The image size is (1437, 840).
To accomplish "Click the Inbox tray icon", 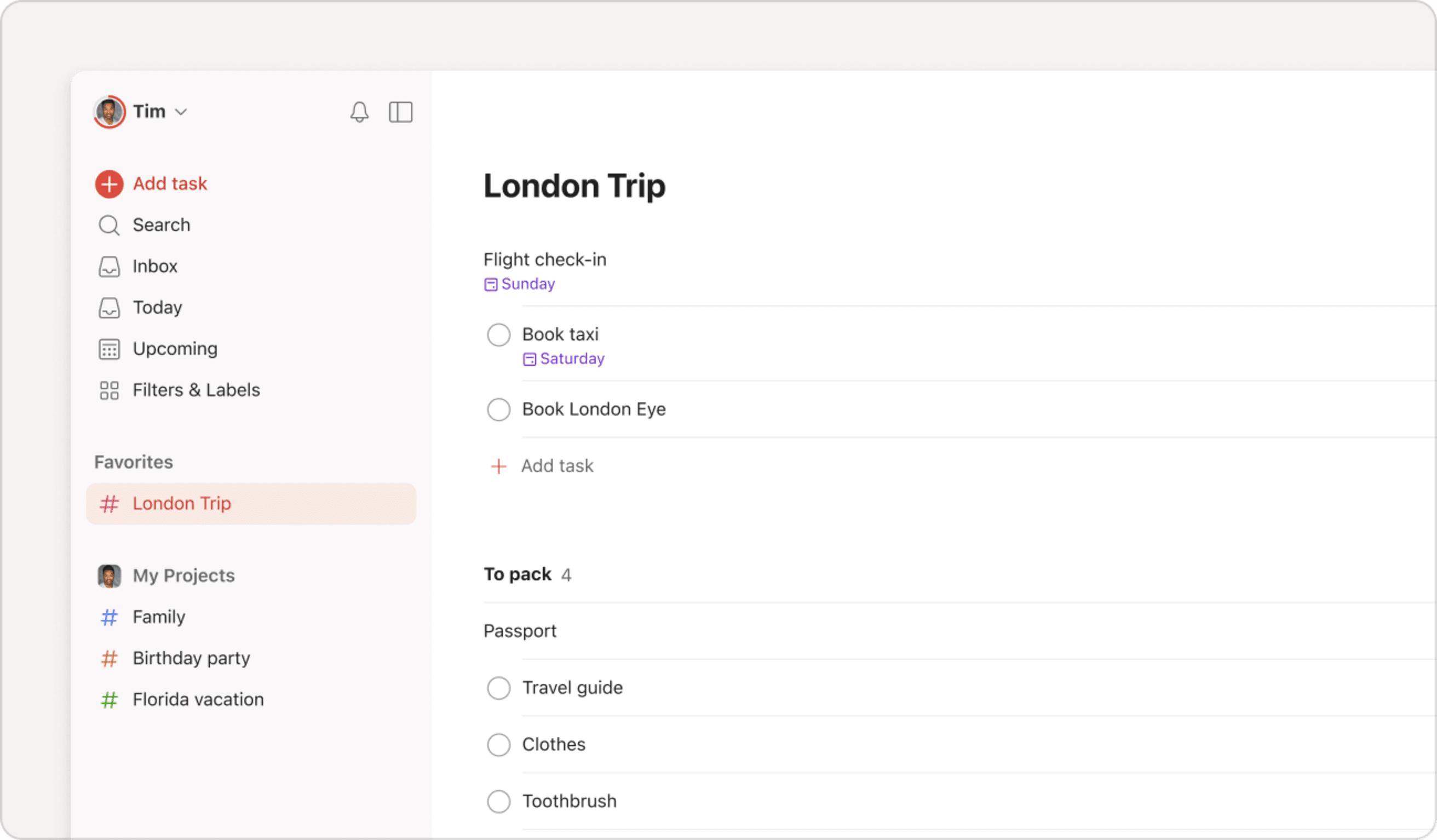I will tap(109, 266).
